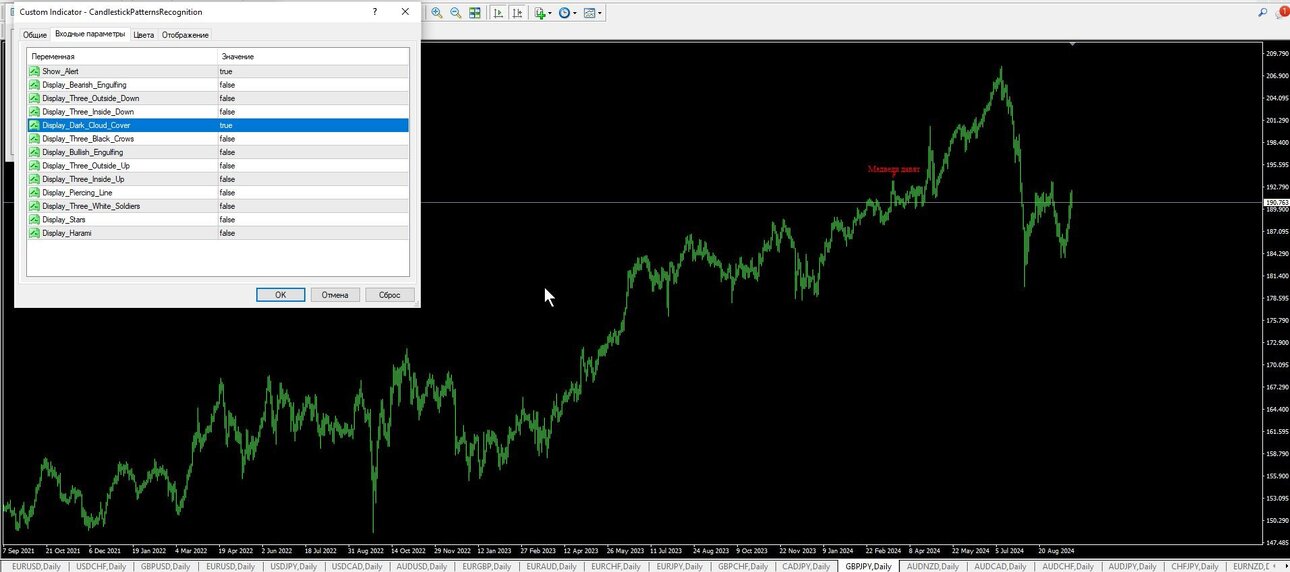The width and height of the screenshot is (1290, 572).
Task: Select the Display_Bearish_Engulfing row
Action: (218, 85)
